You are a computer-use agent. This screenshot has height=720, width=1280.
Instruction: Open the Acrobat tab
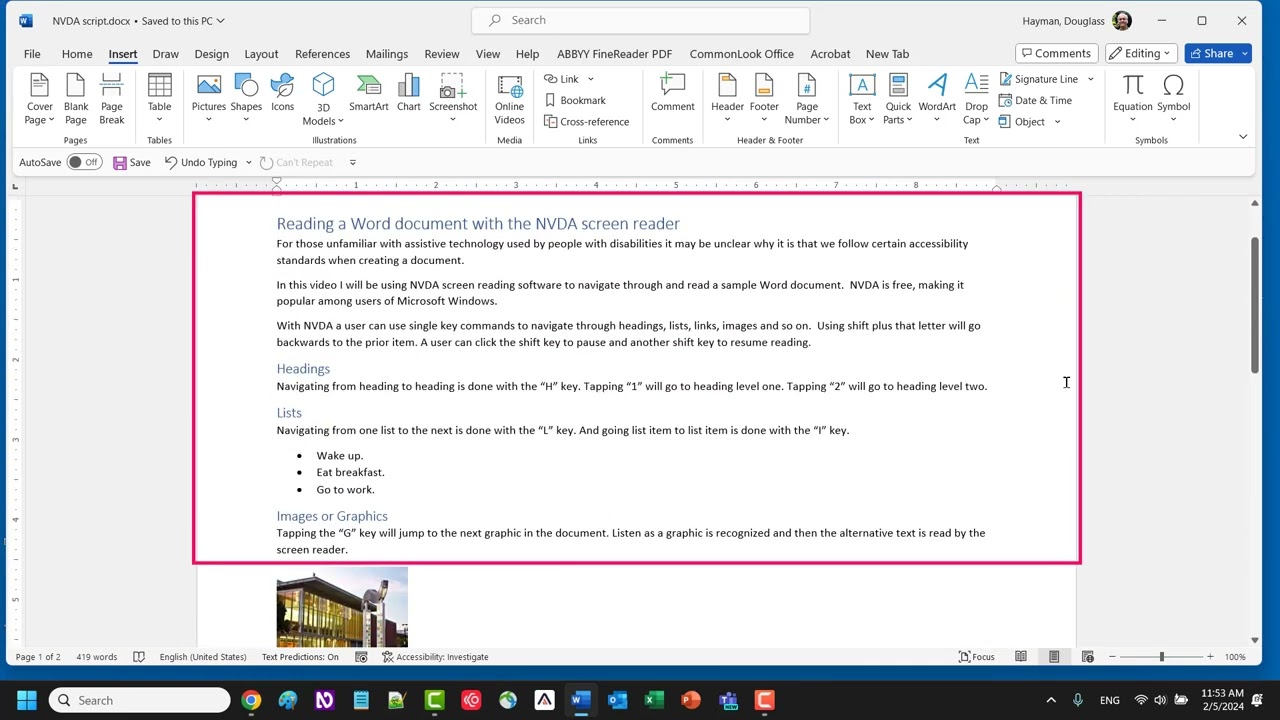[830, 54]
